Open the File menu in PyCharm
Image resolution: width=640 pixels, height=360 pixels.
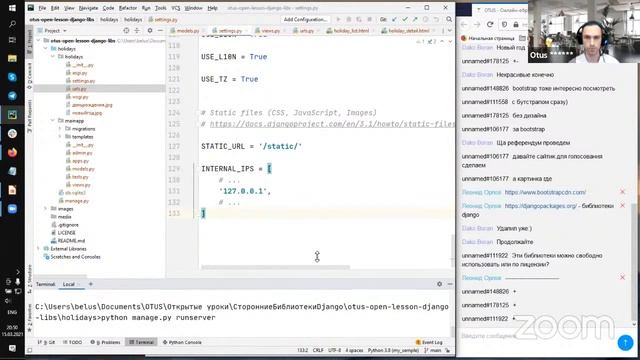click(42, 8)
